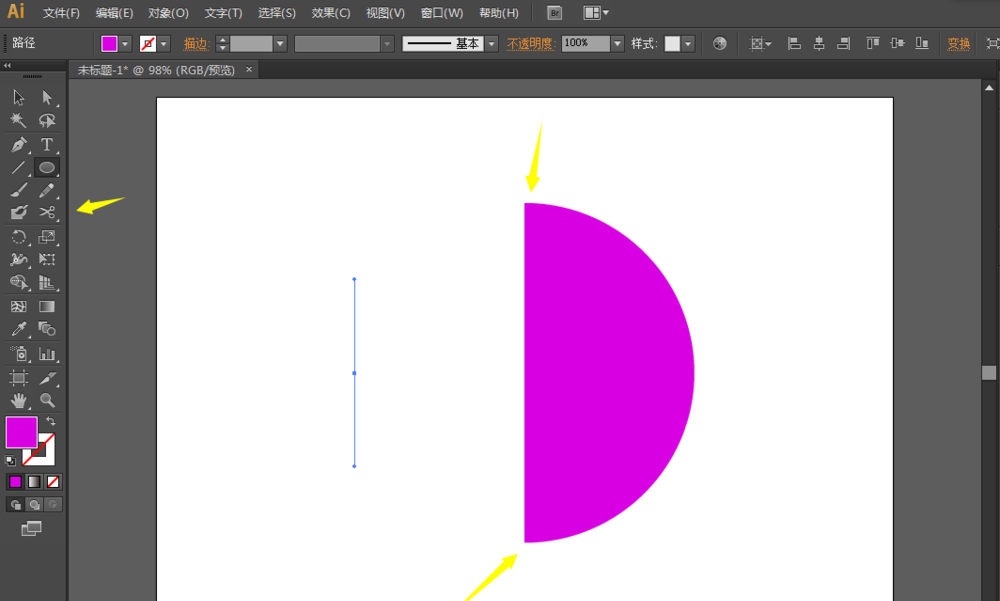Click the magenta fill swatch in toolbox

(21, 432)
